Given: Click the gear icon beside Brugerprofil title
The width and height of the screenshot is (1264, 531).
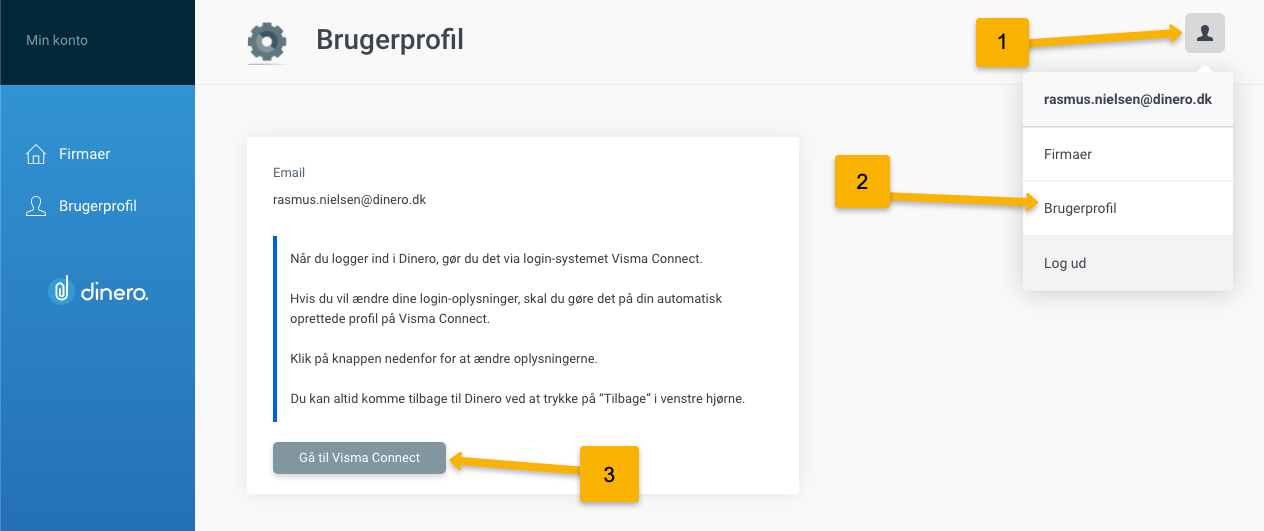Looking at the screenshot, I should pos(267,42).
